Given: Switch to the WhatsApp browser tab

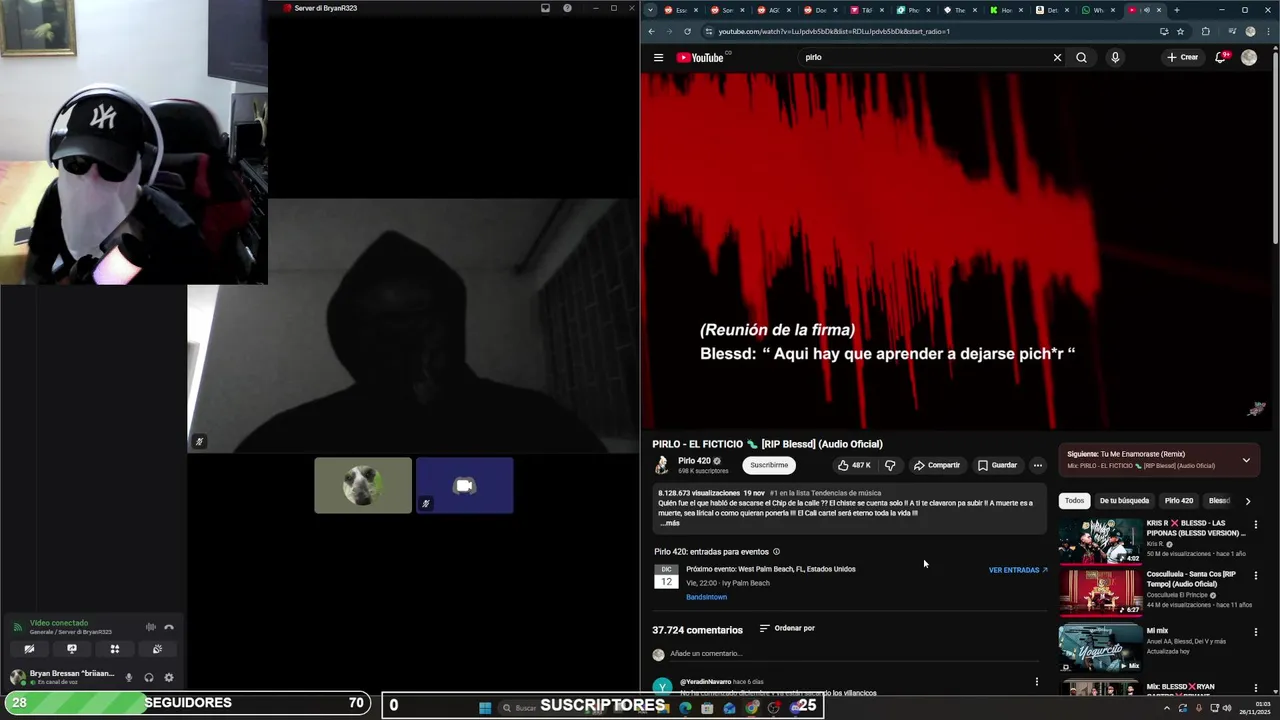Looking at the screenshot, I should coord(1099,10).
